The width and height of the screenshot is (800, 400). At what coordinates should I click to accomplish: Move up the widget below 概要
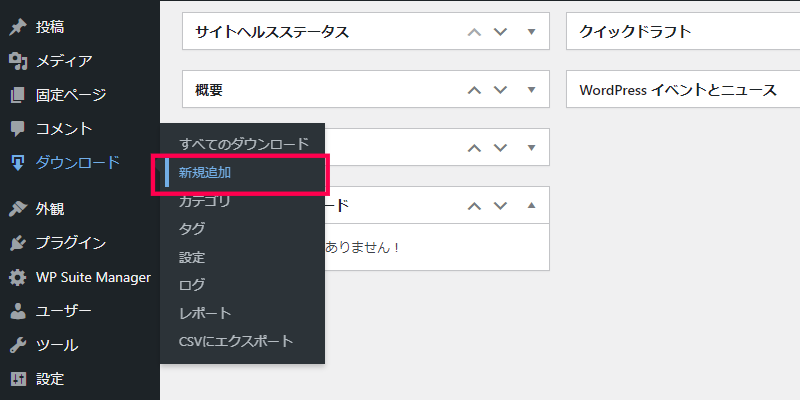pos(474,147)
